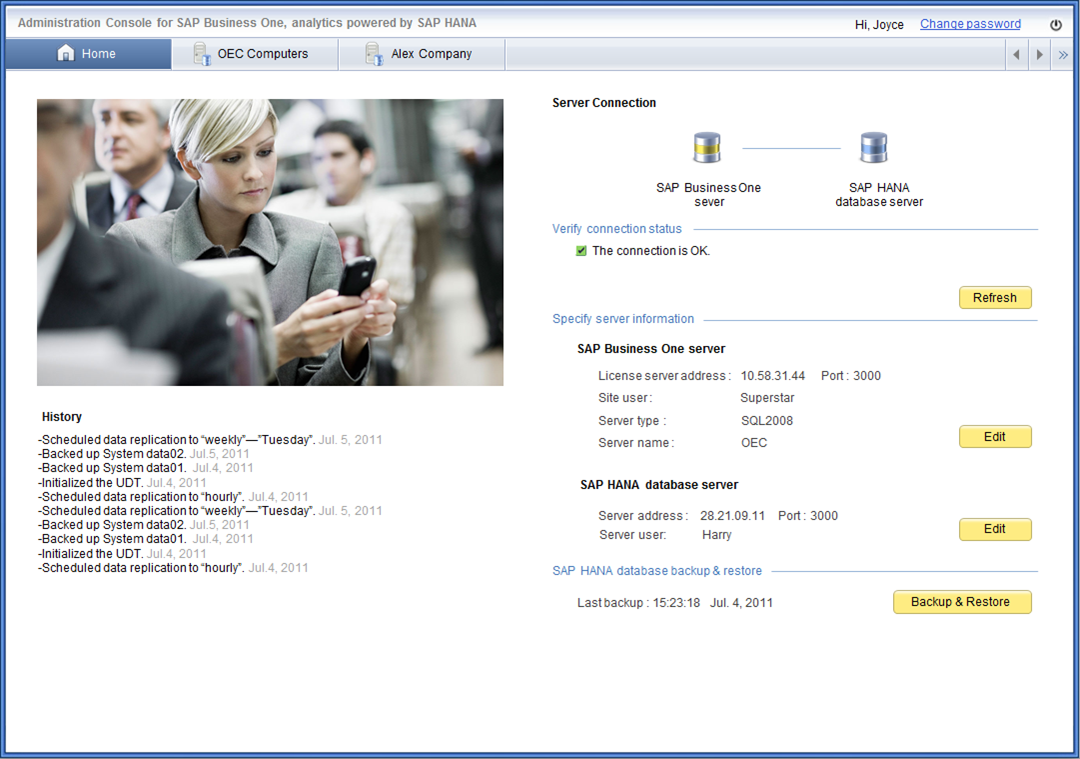This screenshot has width=1080, height=759.
Task: Open the Change password link
Action: coord(970,23)
